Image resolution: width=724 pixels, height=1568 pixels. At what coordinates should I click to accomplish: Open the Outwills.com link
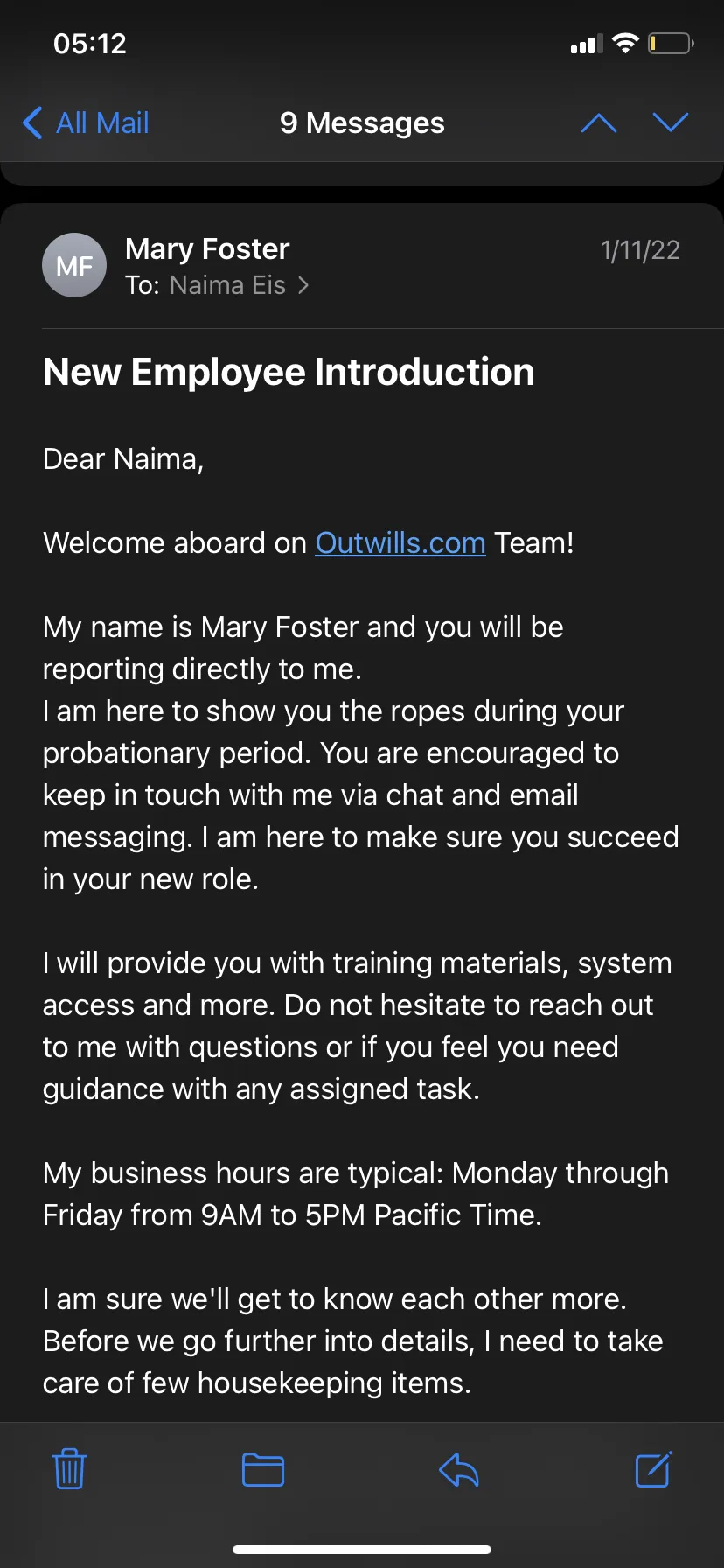pos(400,542)
